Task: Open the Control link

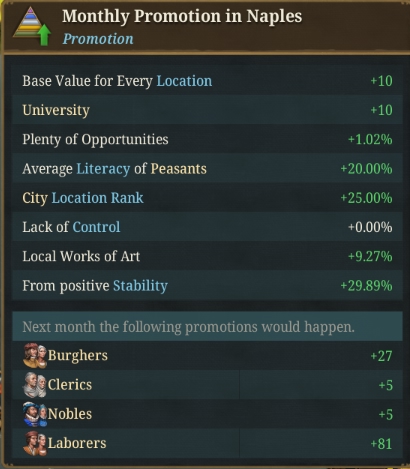Action: [x=96, y=227]
